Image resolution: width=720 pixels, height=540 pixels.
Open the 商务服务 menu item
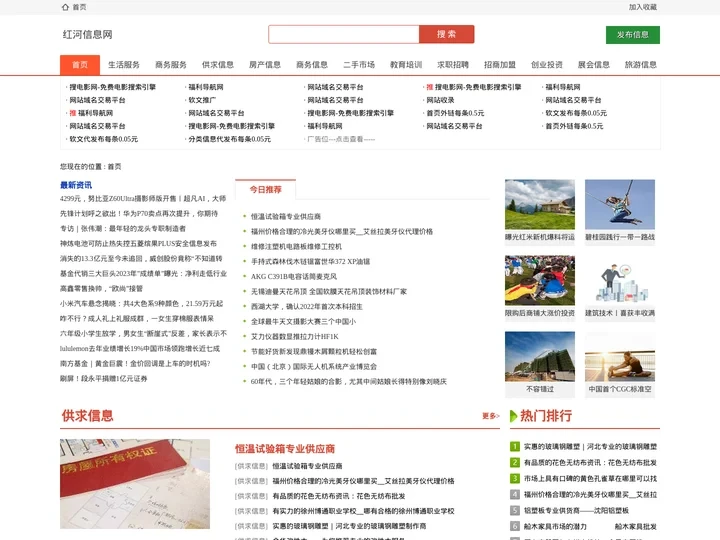click(x=171, y=65)
